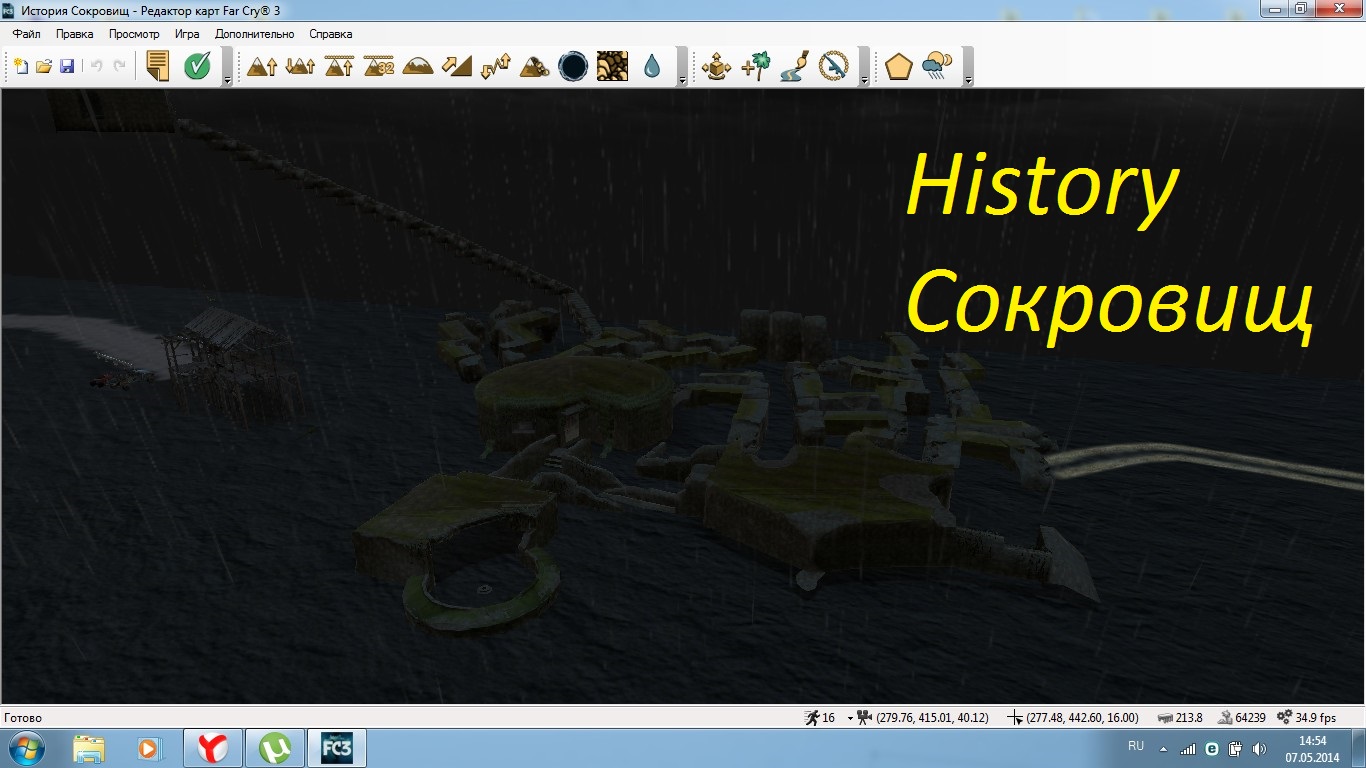
Task: Open the Справка menu
Action: [330, 34]
